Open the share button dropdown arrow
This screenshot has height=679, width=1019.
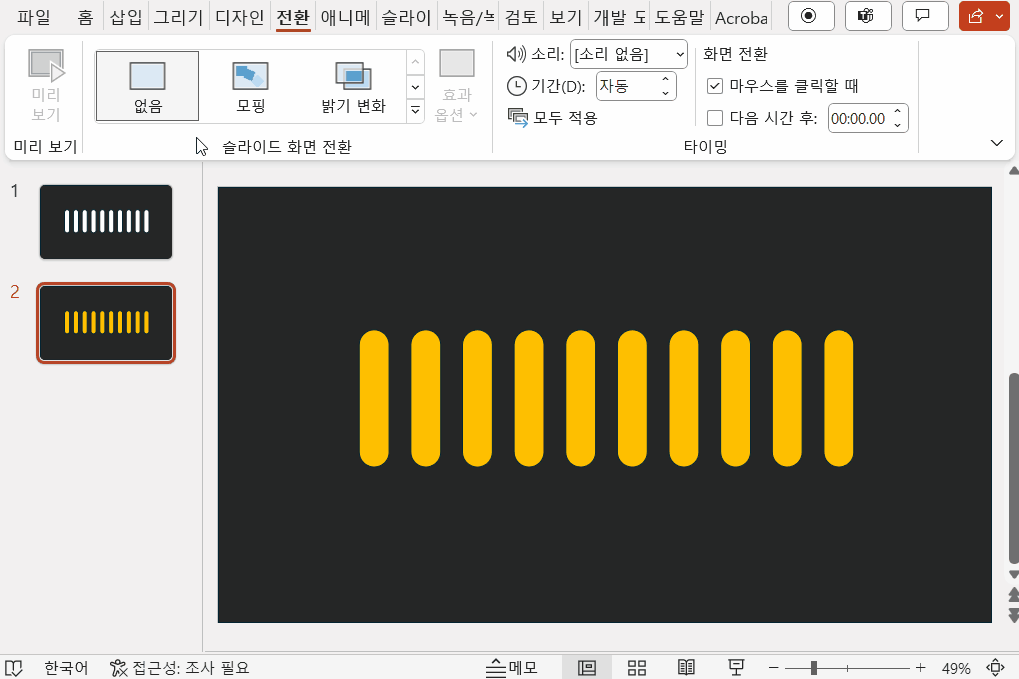pyautogui.click(x=1000, y=16)
